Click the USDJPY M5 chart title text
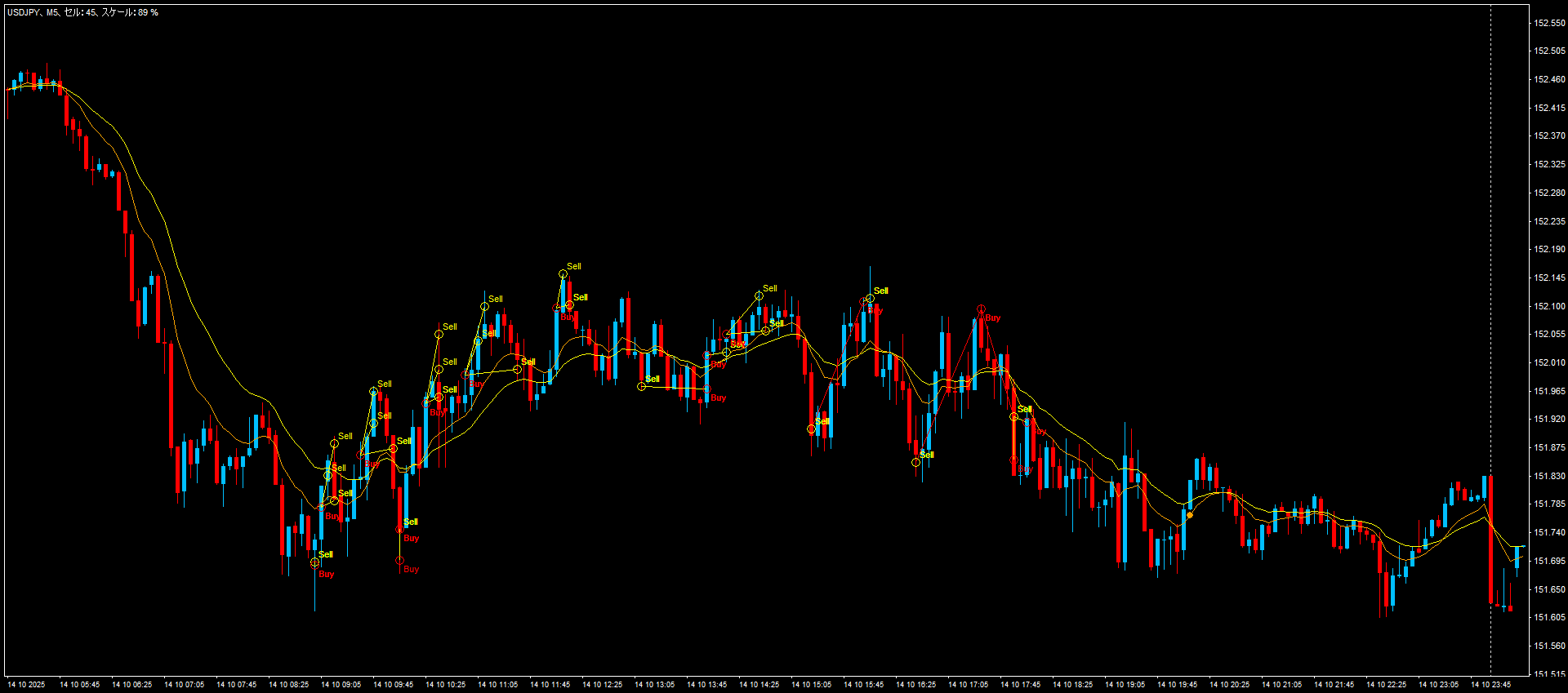This screenshot has height=693, width=1568. (x=82, y=12)
